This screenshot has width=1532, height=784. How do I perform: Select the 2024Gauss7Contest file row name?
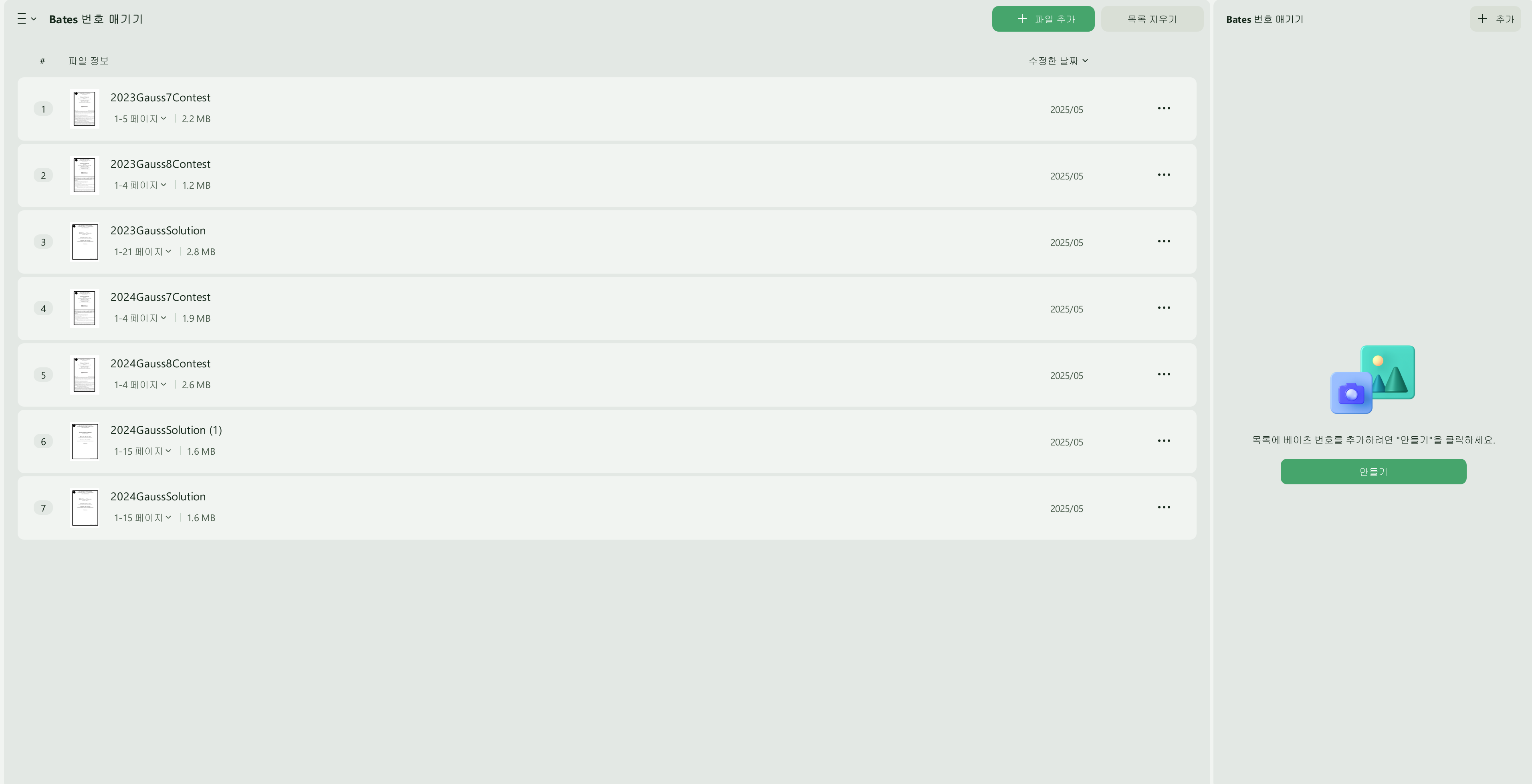[160, 297]
